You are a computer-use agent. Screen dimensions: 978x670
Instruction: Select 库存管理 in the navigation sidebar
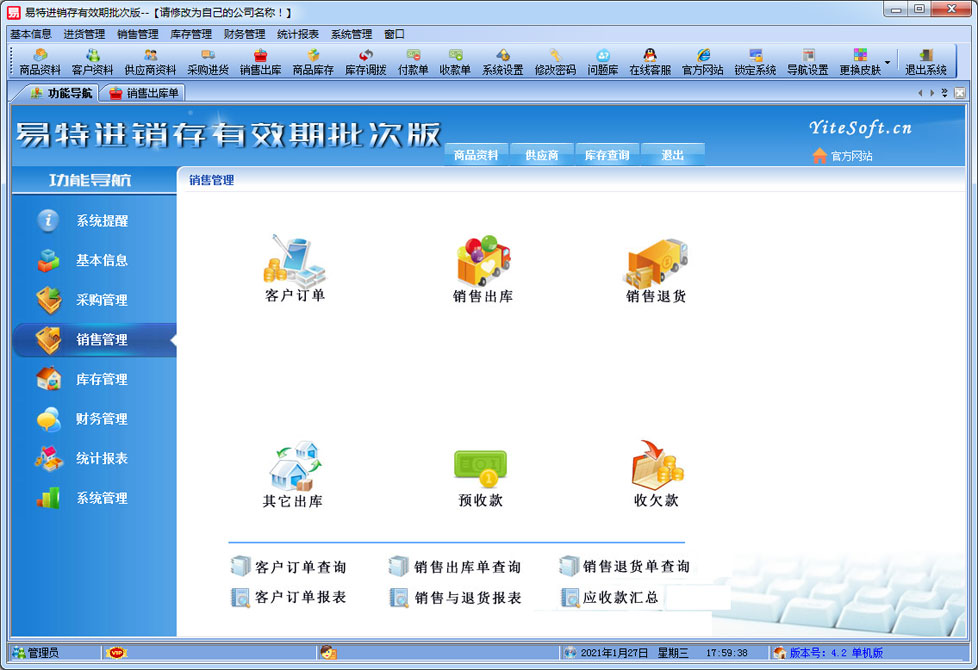101,379
